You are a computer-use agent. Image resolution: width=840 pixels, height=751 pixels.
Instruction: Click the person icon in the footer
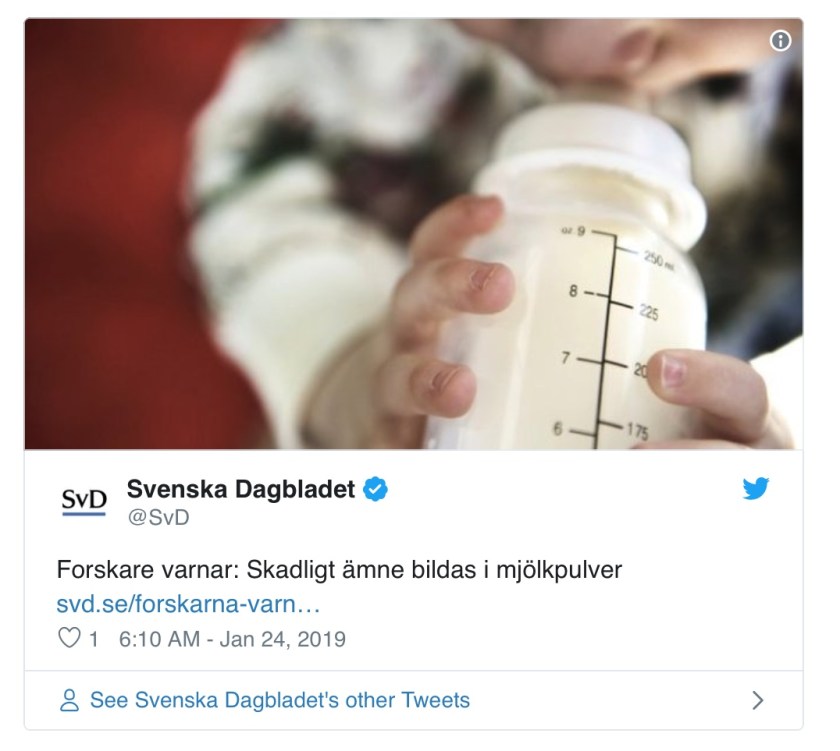point(69,700)
